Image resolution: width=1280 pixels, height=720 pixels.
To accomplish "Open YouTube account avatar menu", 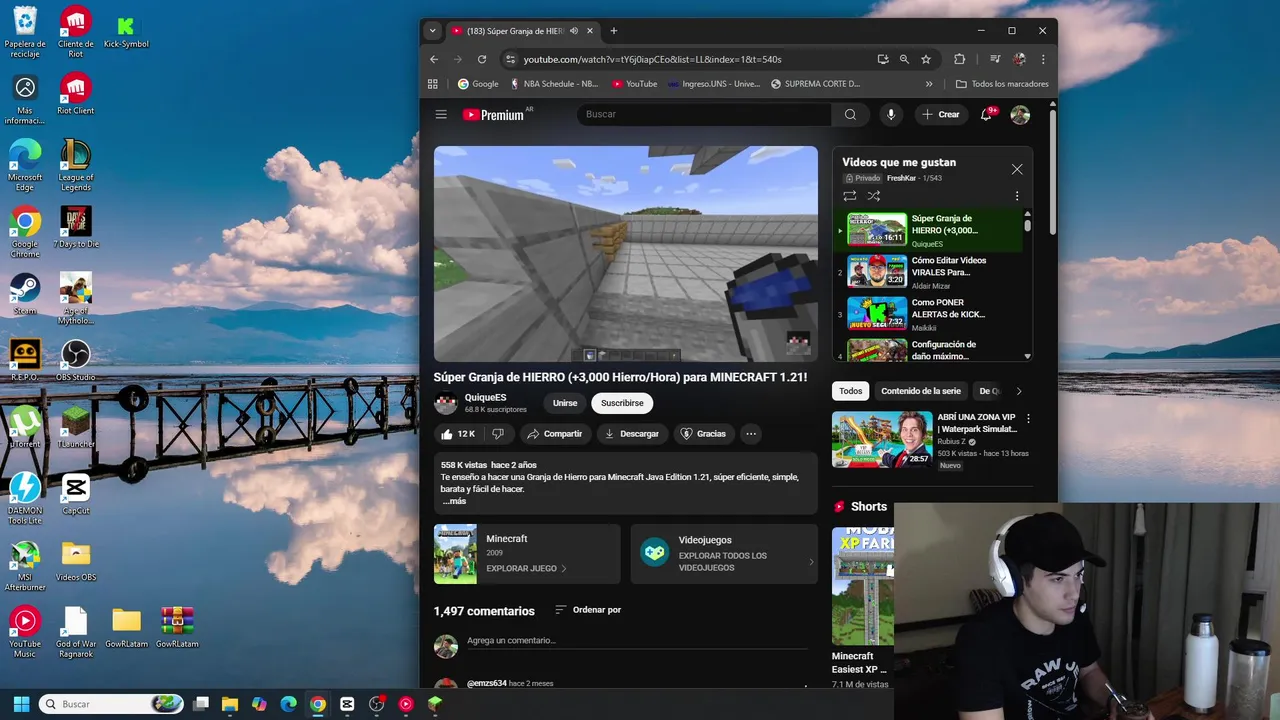I will [1020, 115].
